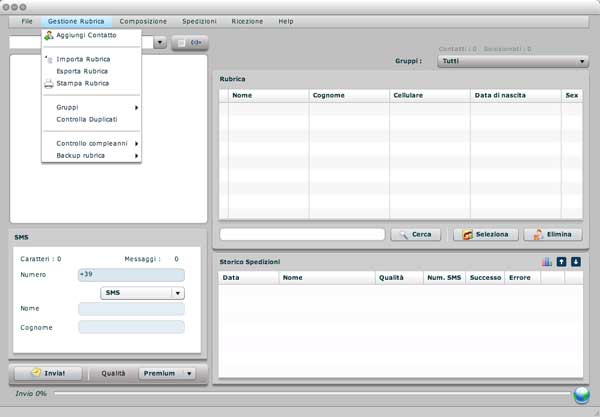
Task: Open the Qualità Premium dropdown
Action: point(167,373)
